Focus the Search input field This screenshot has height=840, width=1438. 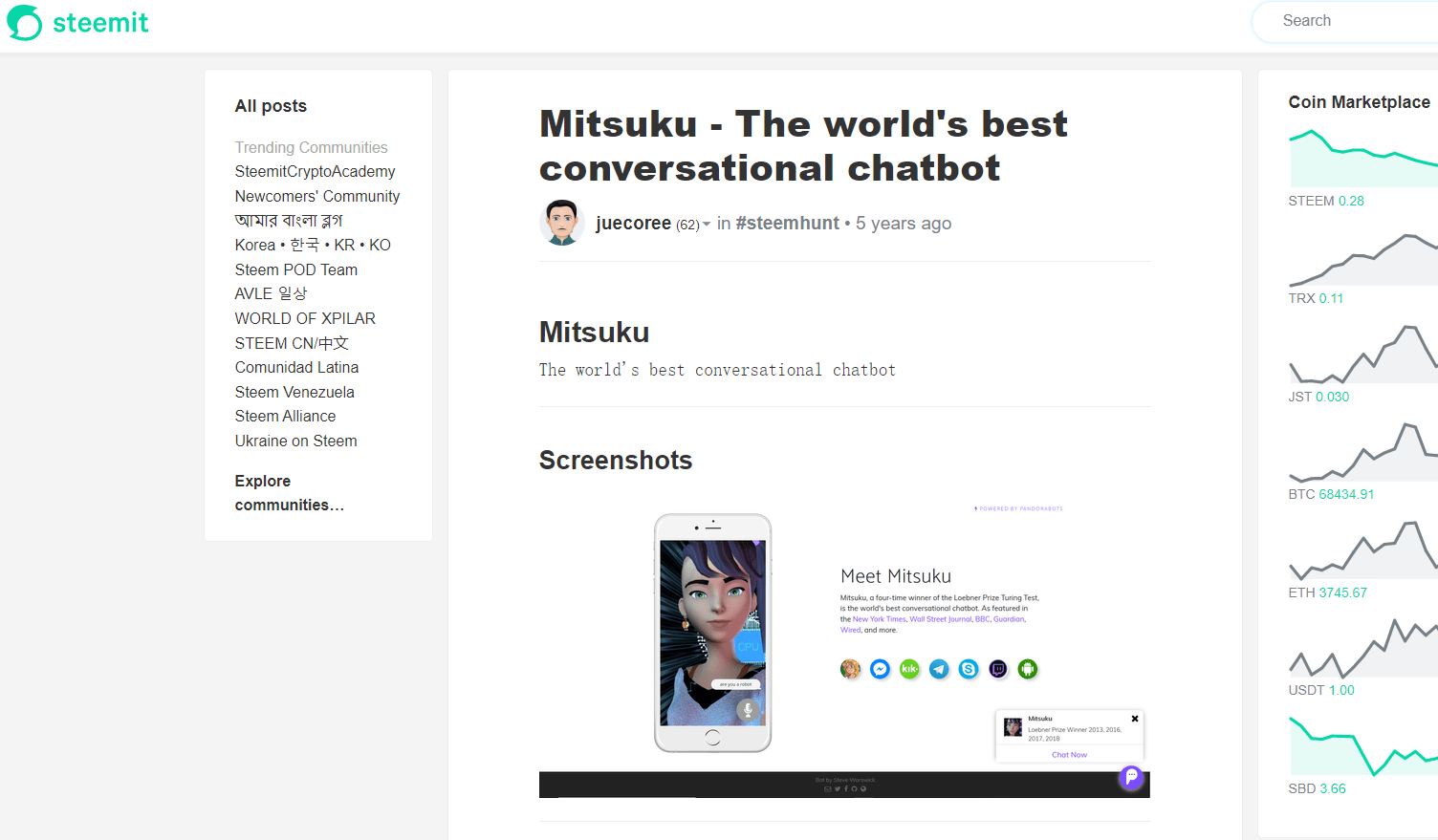click(1358, 21)
